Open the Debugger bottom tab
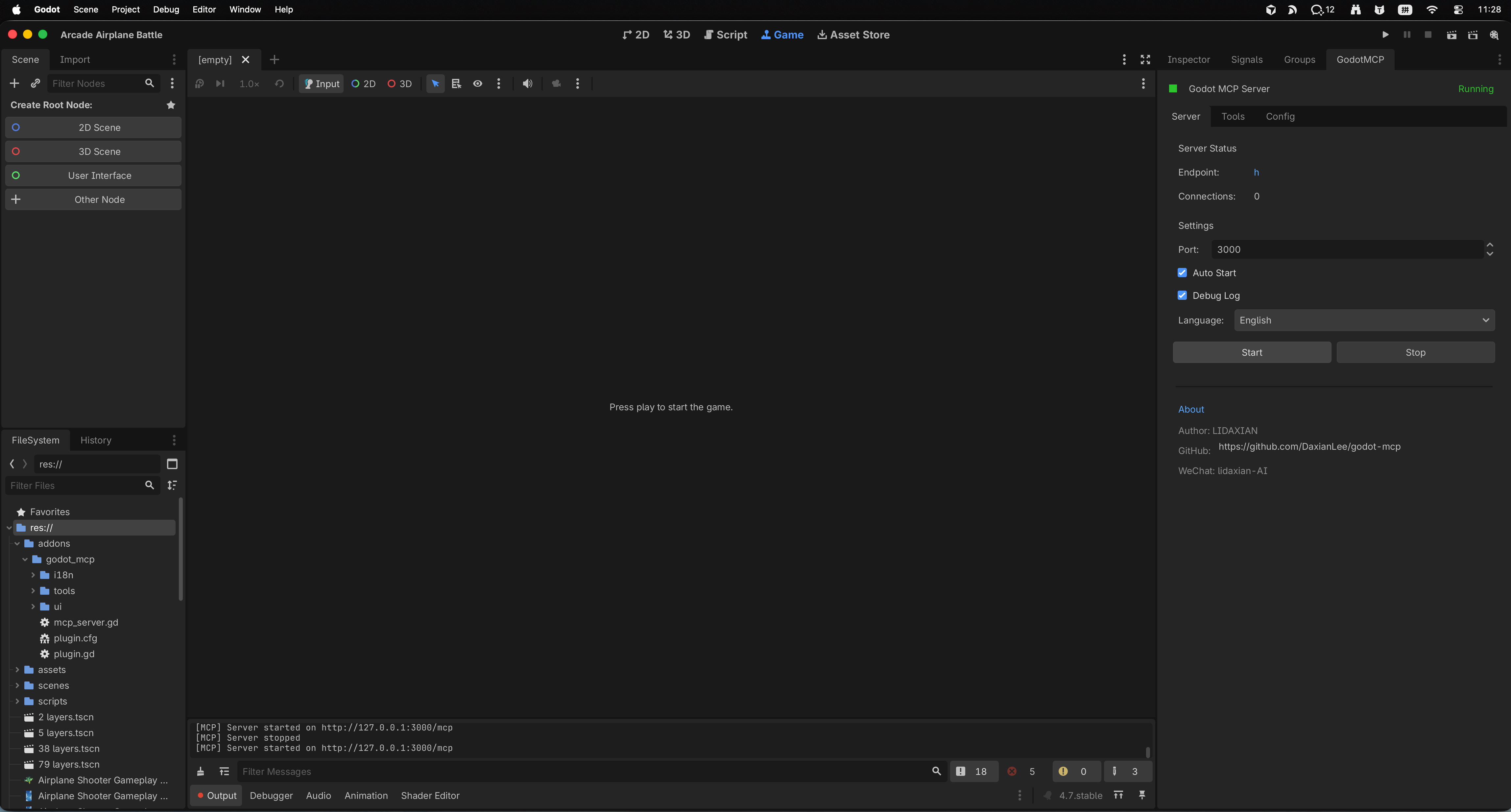This screenshot has height=812, width=1511. pyautogui.click(x=271, y=796)
